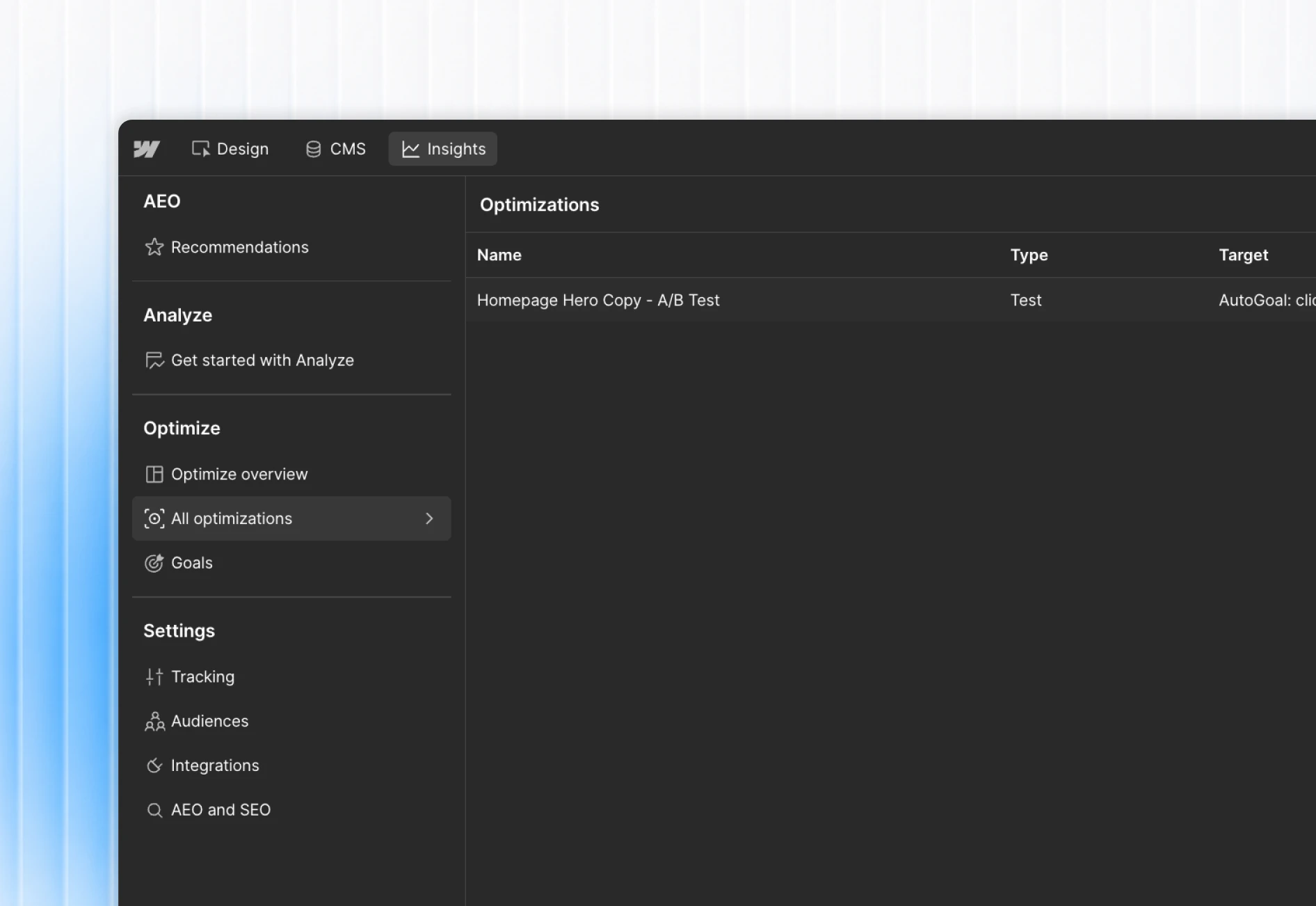Screen dimensions: 1316x906
Task: Click the Get started with Analyze icon
Action: click(x=154, y=360)
